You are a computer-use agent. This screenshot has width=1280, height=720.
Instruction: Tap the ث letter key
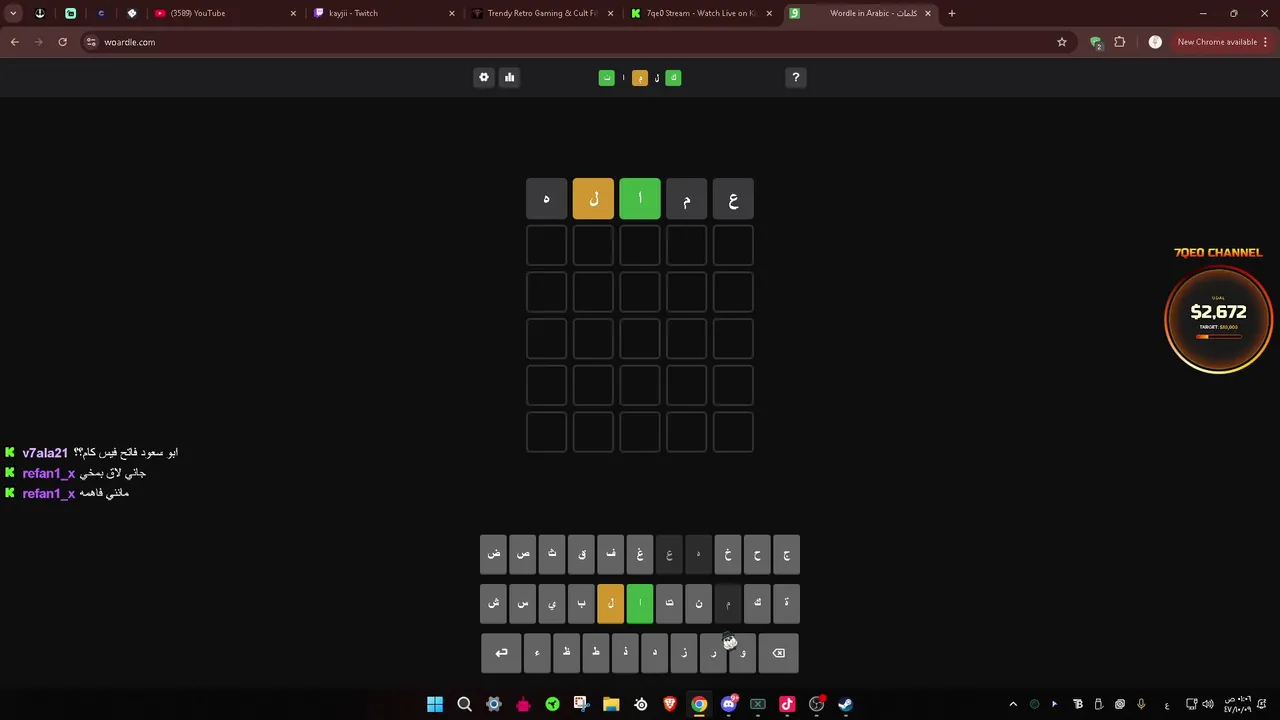point(552,554)
